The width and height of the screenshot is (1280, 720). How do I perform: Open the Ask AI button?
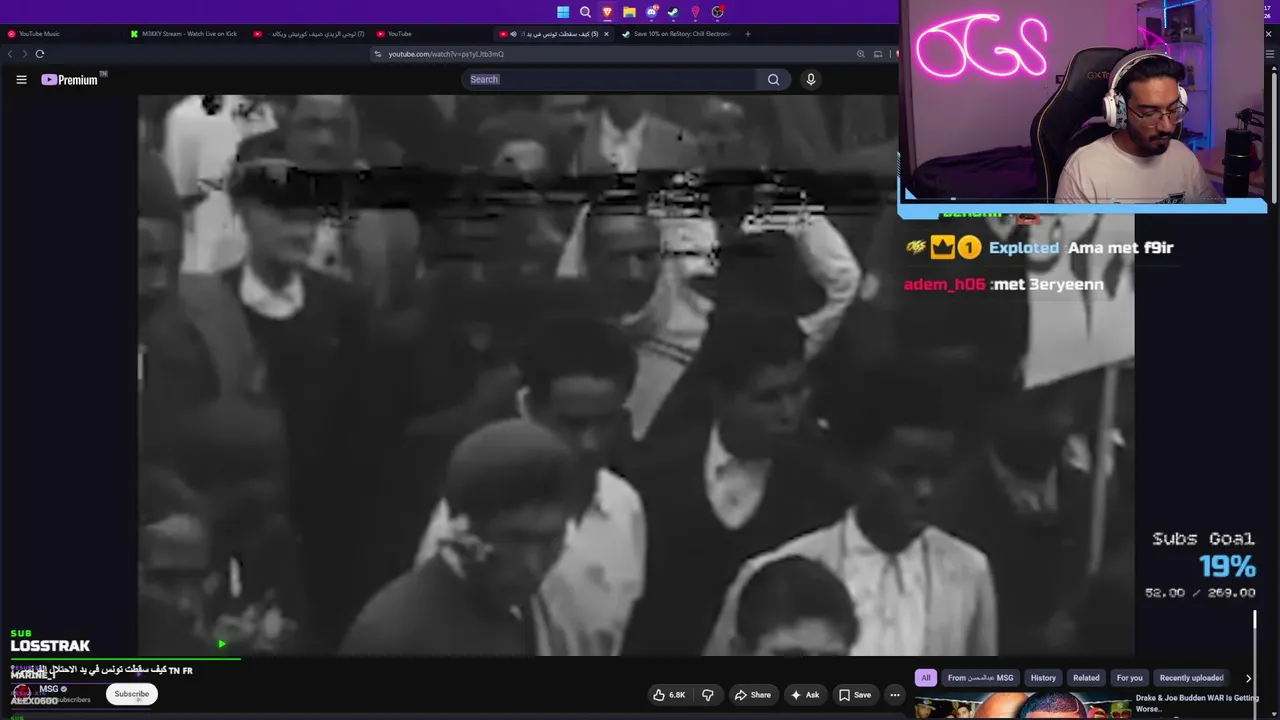point(805,695)
